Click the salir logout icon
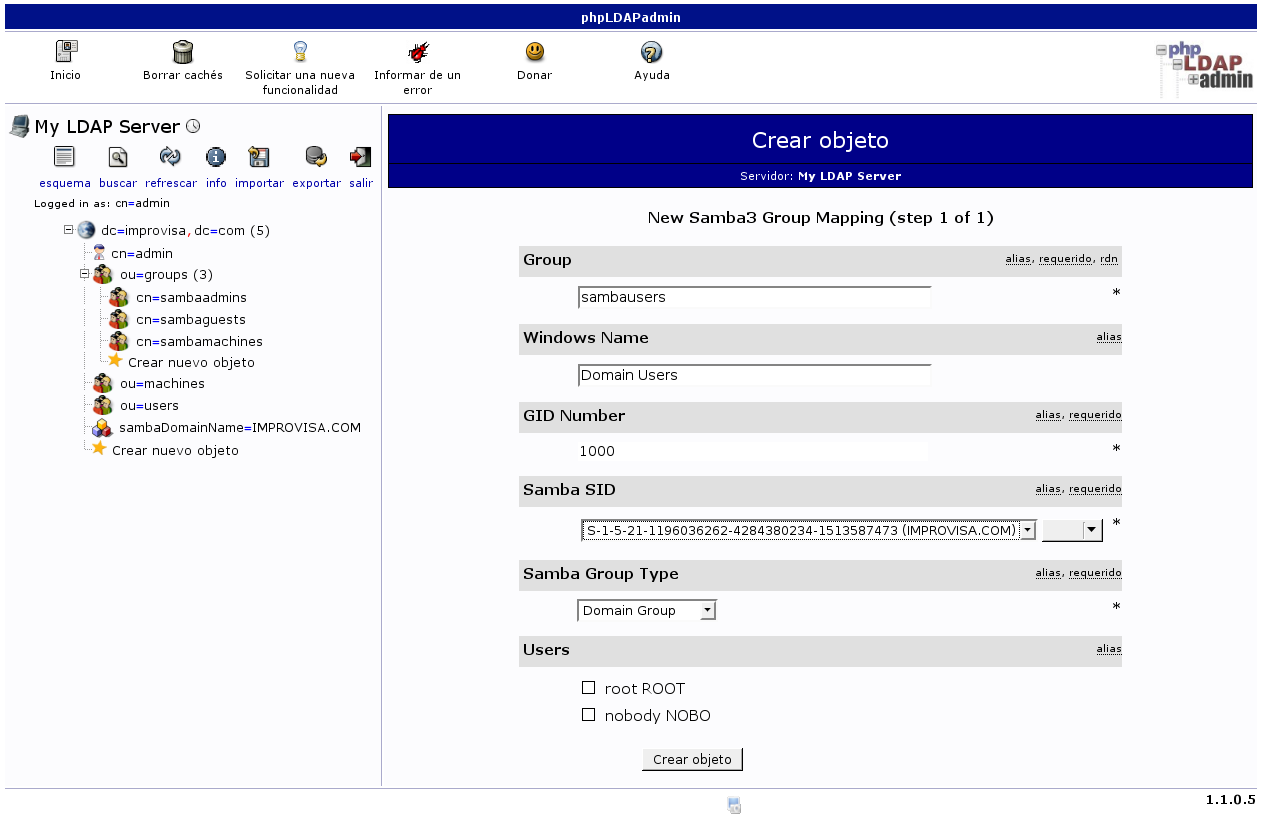The height and width of the screenshot is (822, 1263). coord(360,156)
